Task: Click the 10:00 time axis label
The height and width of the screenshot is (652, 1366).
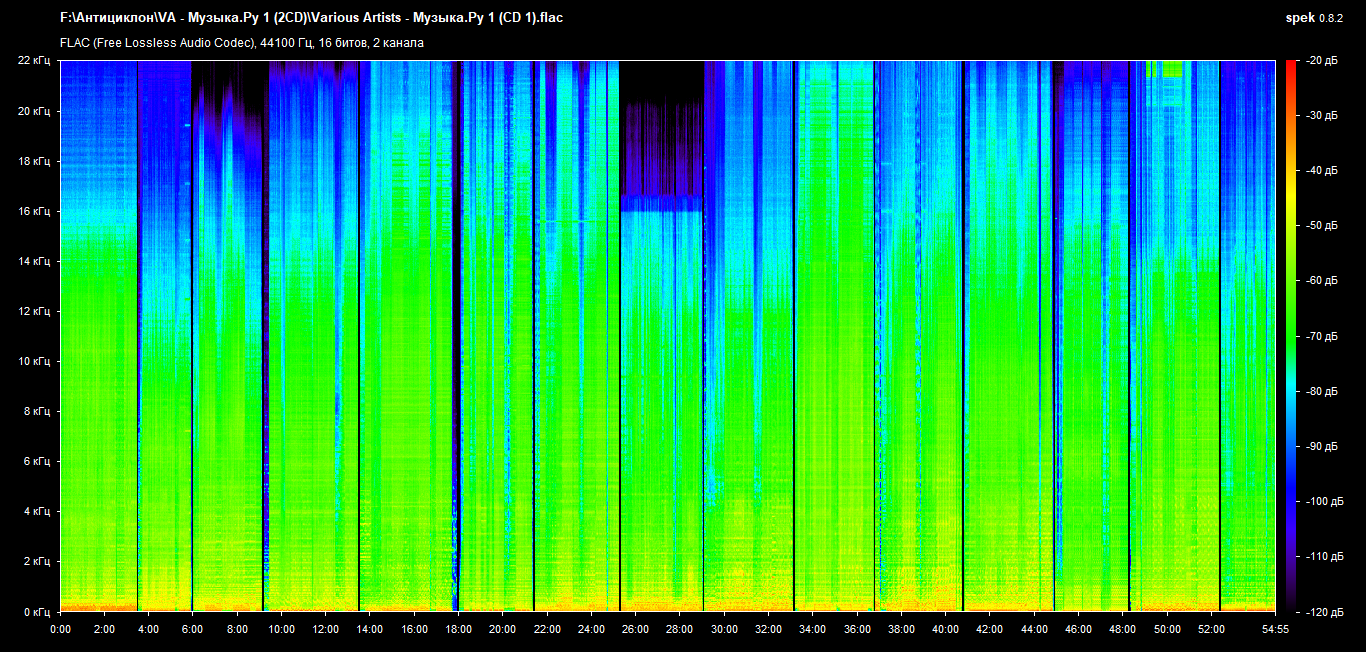Action: [x=281, y=629]
